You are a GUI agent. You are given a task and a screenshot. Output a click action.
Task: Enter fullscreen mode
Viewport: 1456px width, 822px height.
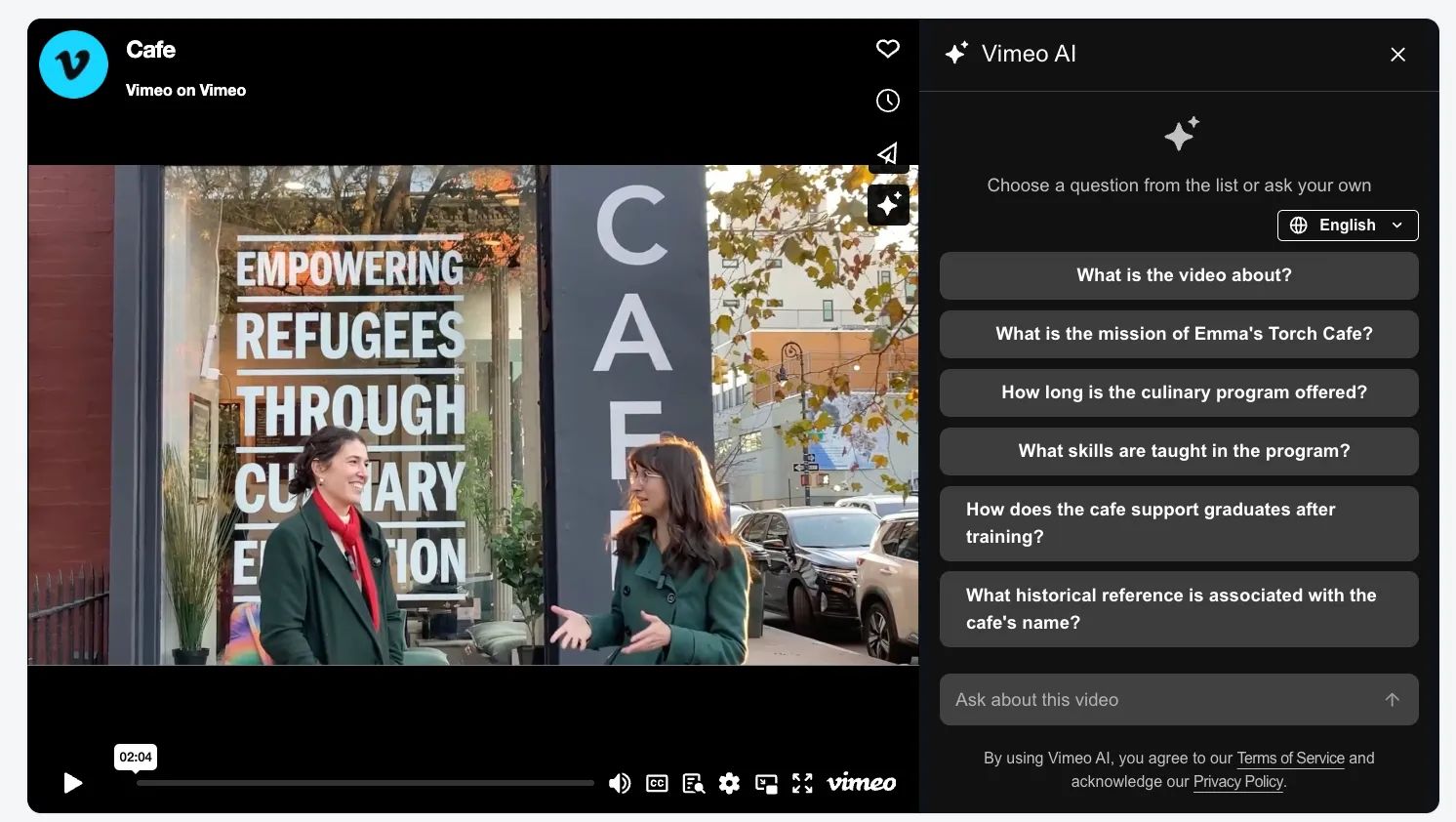[802, 783]
